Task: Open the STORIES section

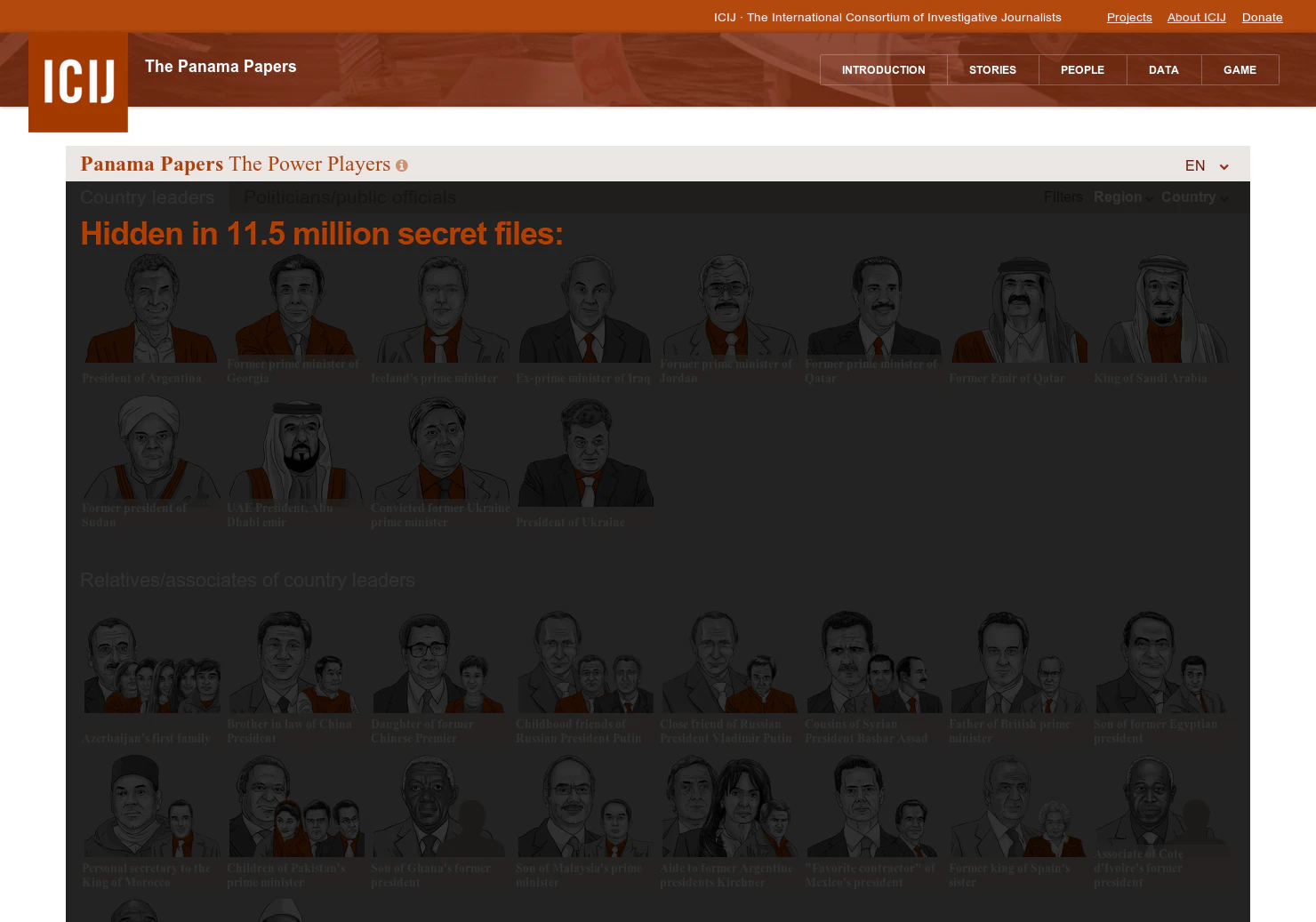Action: (x=992, y=69)
